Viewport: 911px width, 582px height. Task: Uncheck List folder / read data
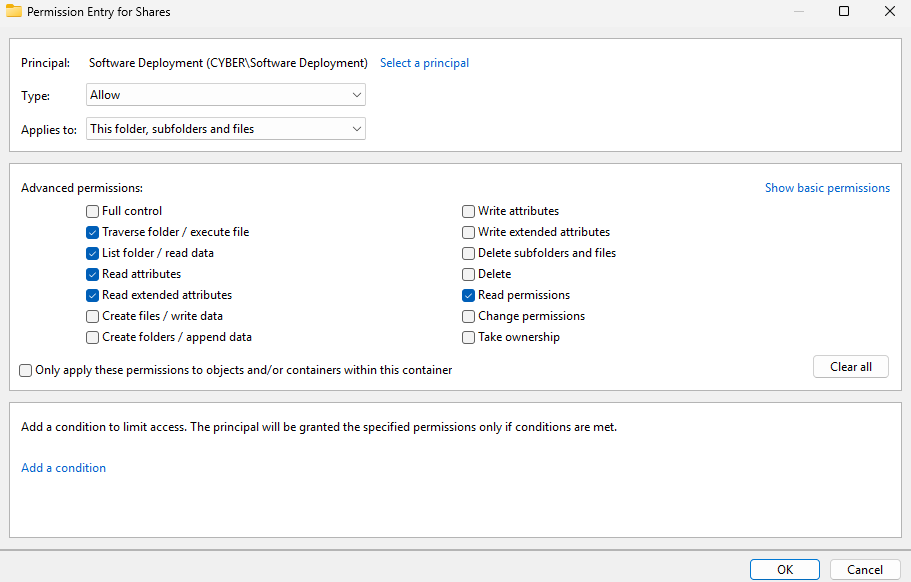pyautogui.click(x=93, y=253)
